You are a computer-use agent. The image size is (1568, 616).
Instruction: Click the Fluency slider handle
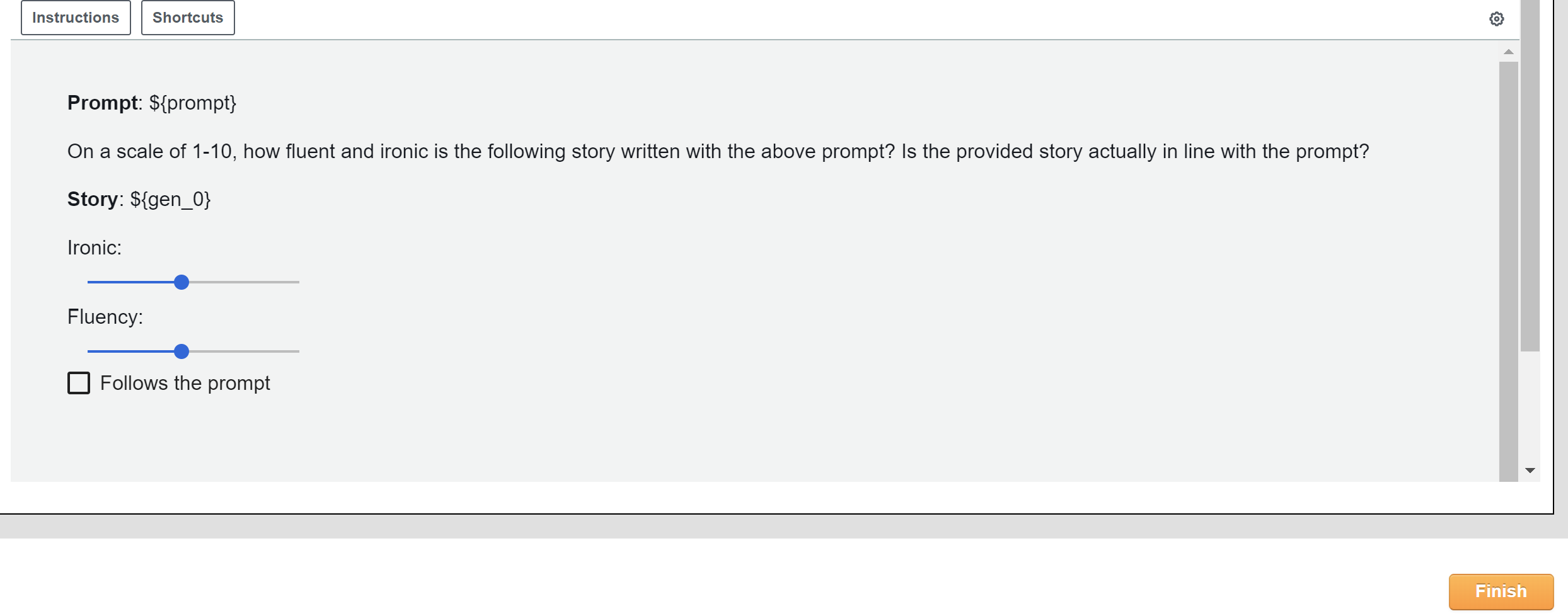coord(182,351)
